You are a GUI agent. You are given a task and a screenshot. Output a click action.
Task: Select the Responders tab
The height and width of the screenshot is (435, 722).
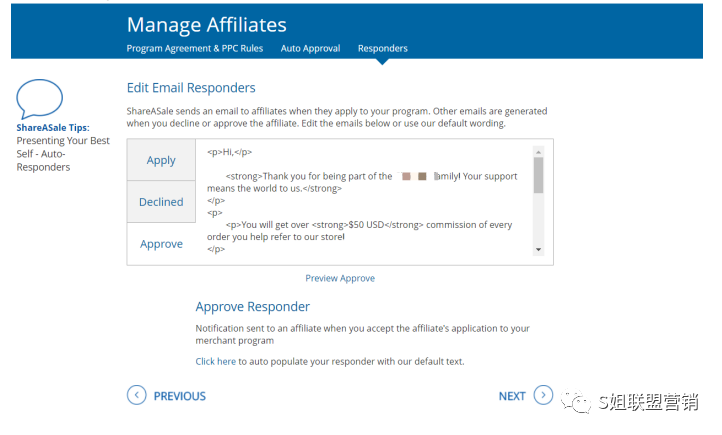pos(382,48)
